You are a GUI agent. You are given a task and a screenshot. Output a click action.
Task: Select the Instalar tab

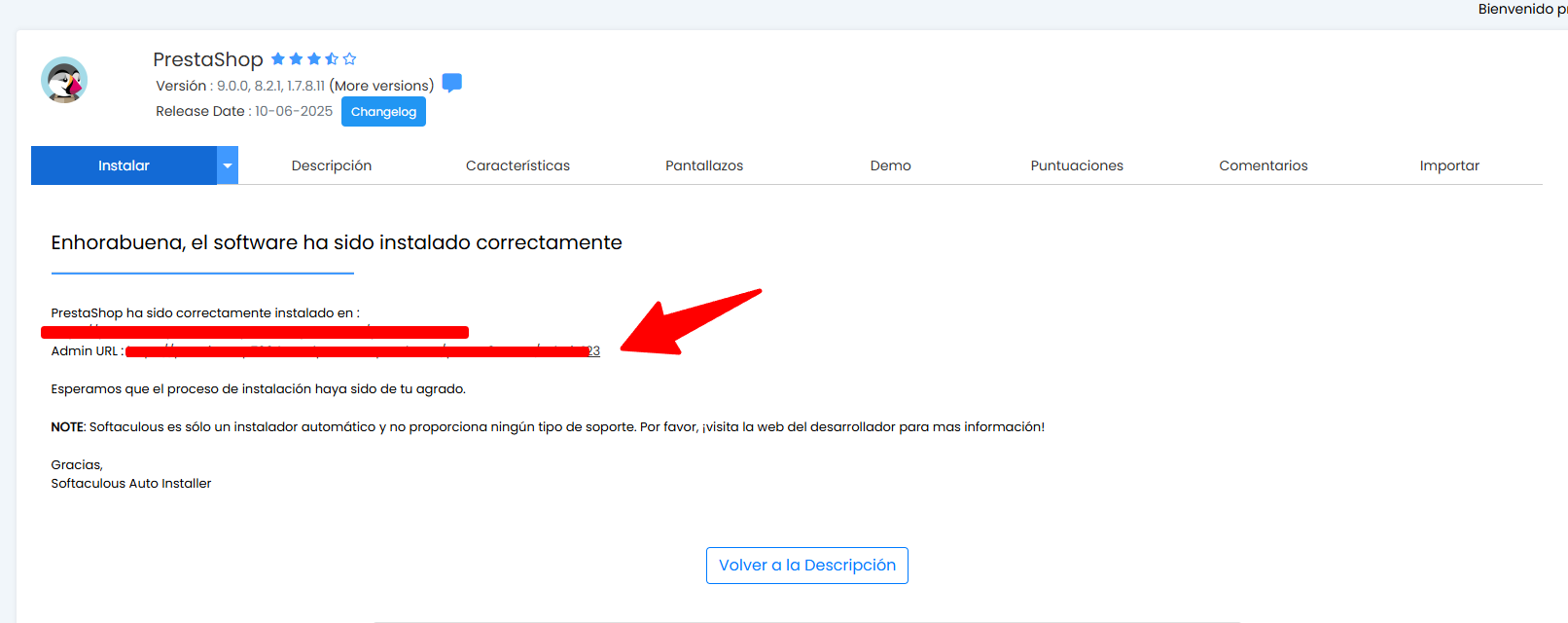click(124, 165)
